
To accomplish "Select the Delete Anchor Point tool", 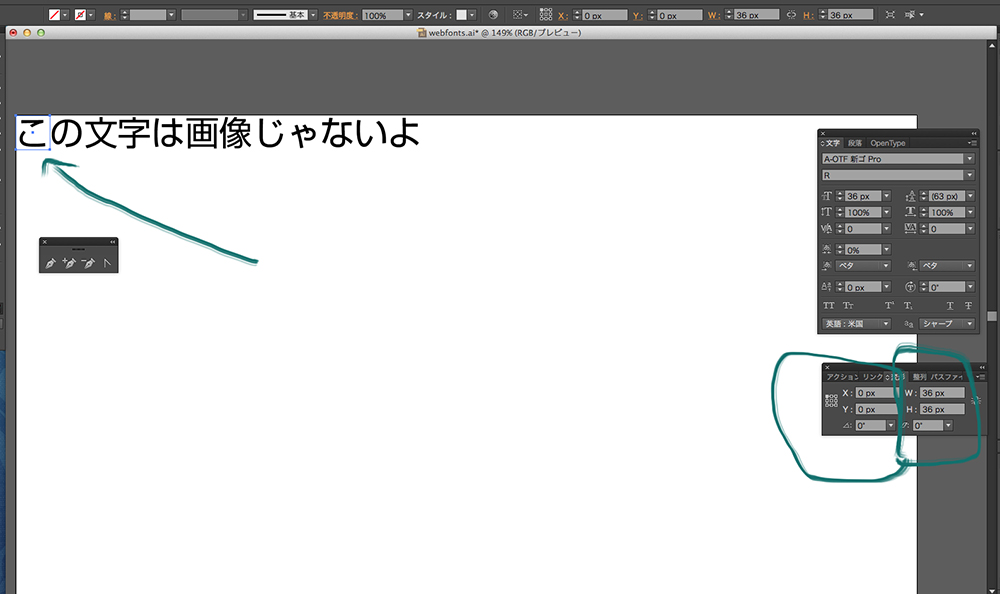I will coord(89,264).
